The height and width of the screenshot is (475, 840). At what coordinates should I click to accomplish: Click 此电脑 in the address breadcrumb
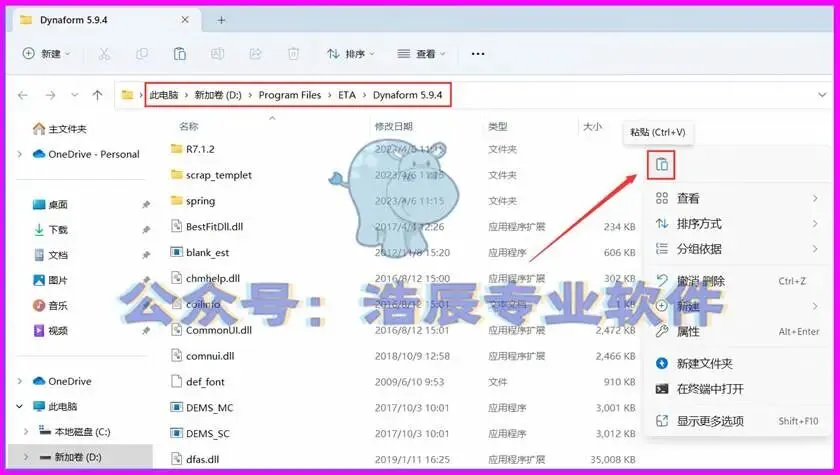[x=164, y=95]
